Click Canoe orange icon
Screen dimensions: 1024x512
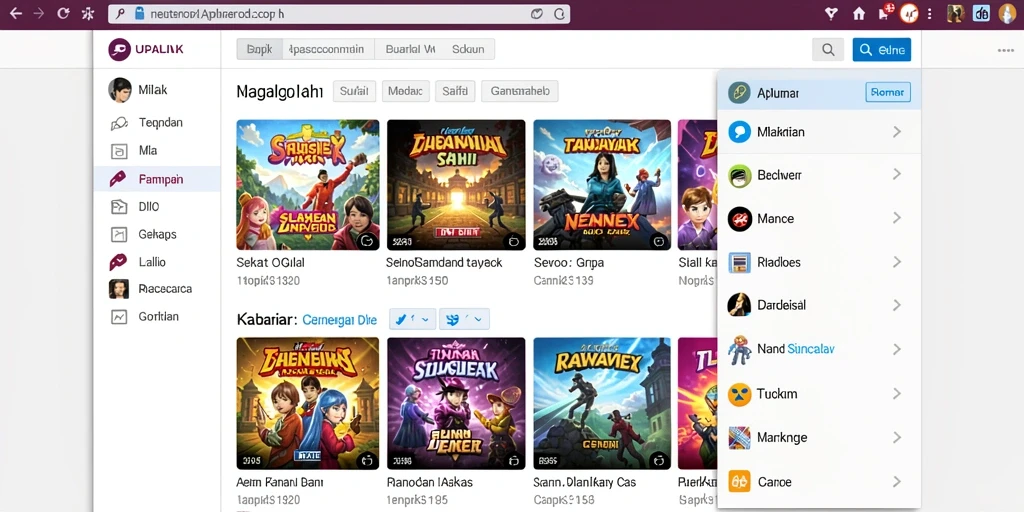coord(739,482)
